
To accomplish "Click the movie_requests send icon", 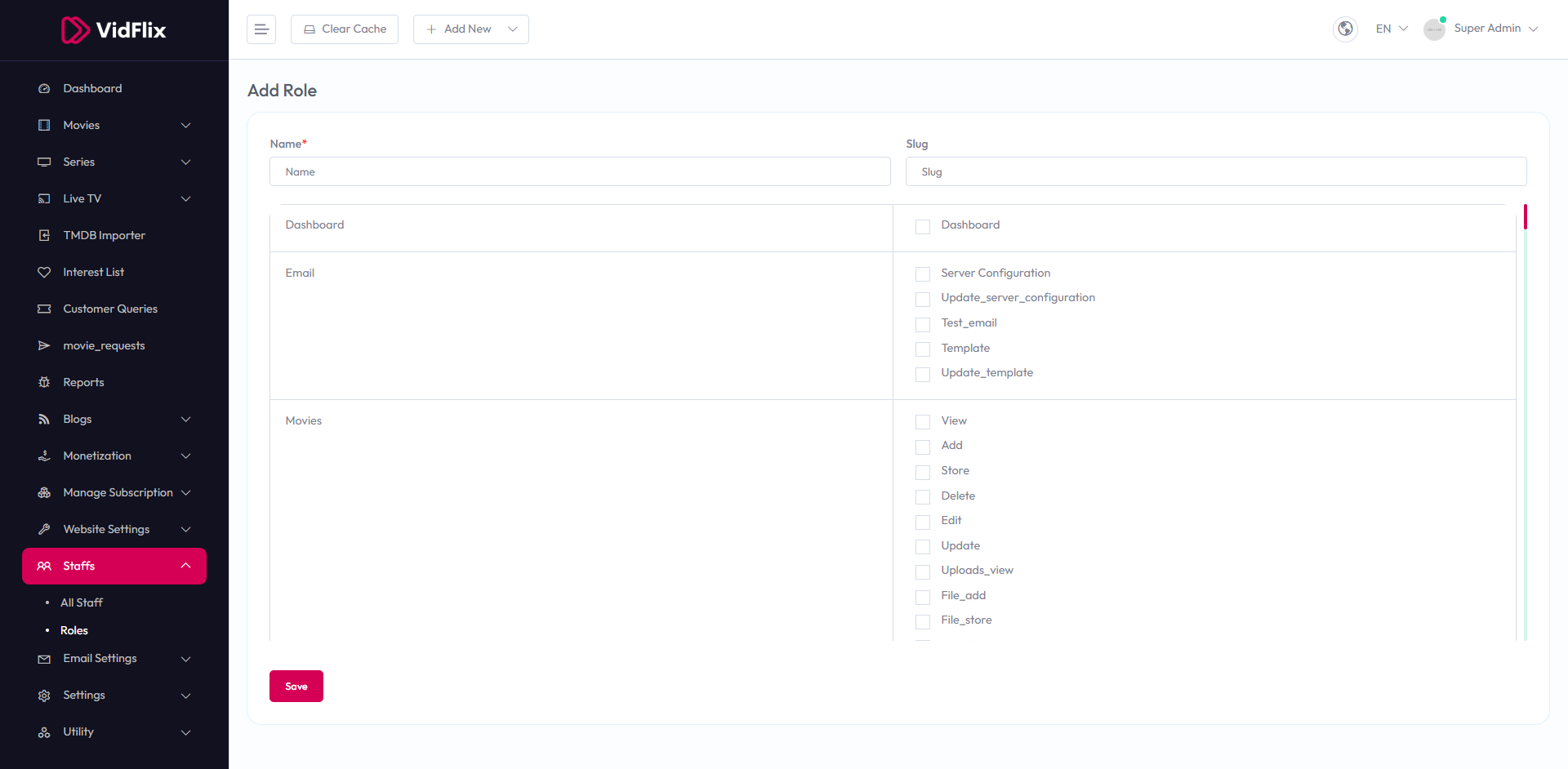I will click(x=44, y=345).
